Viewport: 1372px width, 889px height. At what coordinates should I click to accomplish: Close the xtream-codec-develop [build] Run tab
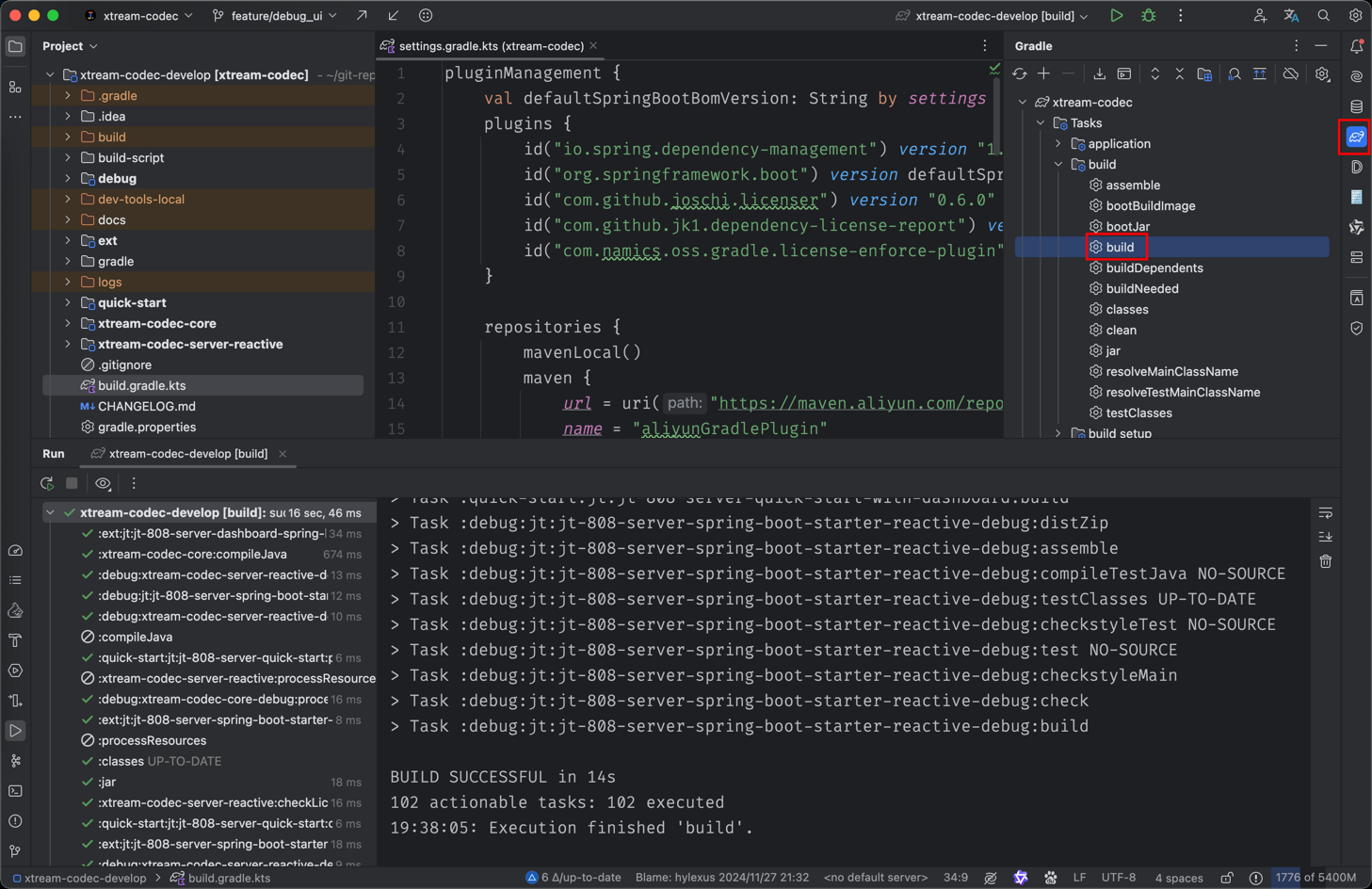[x=282, y=454]
